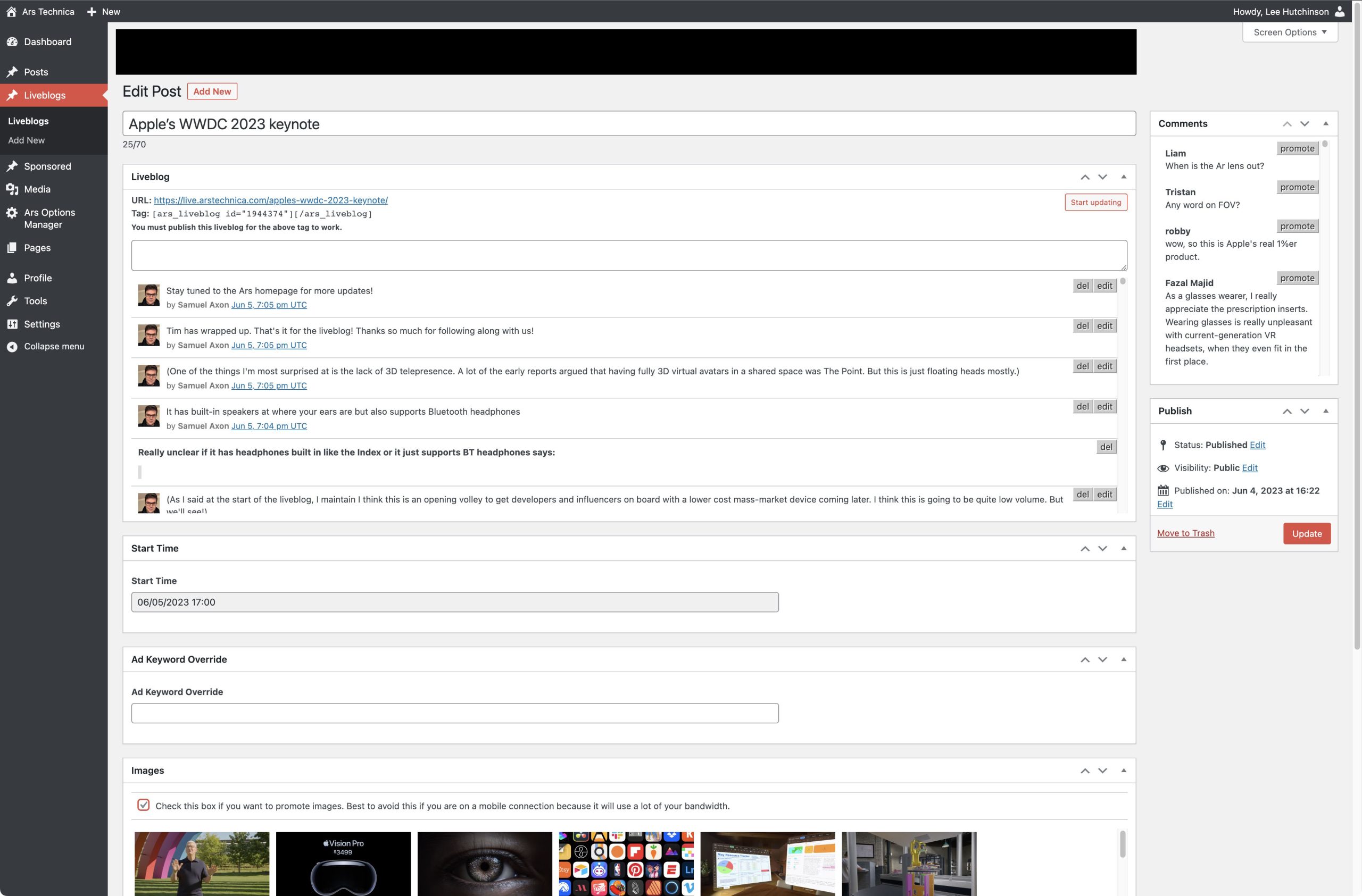Click the Media icon in sidebar
The width and height of the screenshot is (1362, 896).
pos(12,189)
